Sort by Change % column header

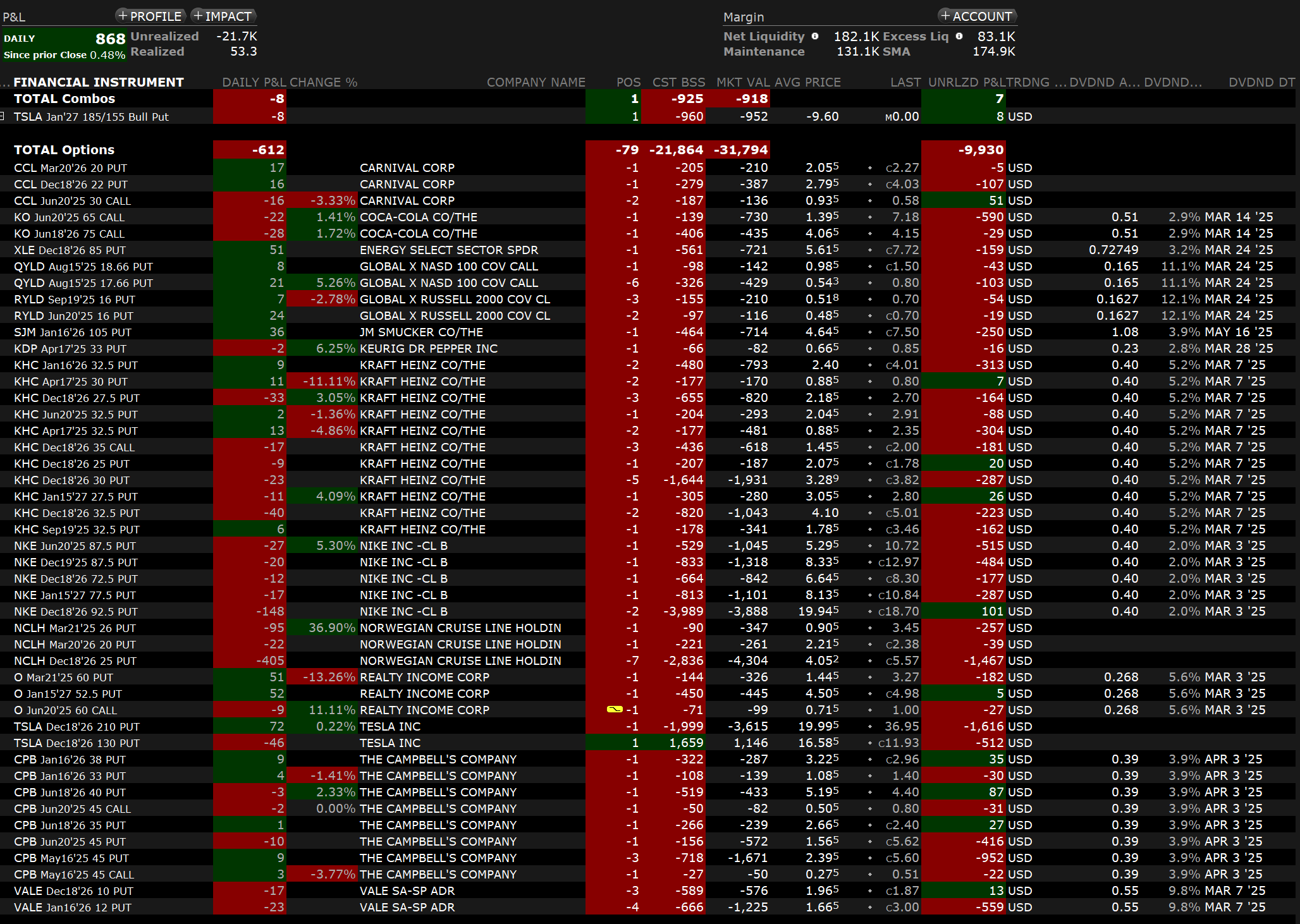[x=324, y=82]
